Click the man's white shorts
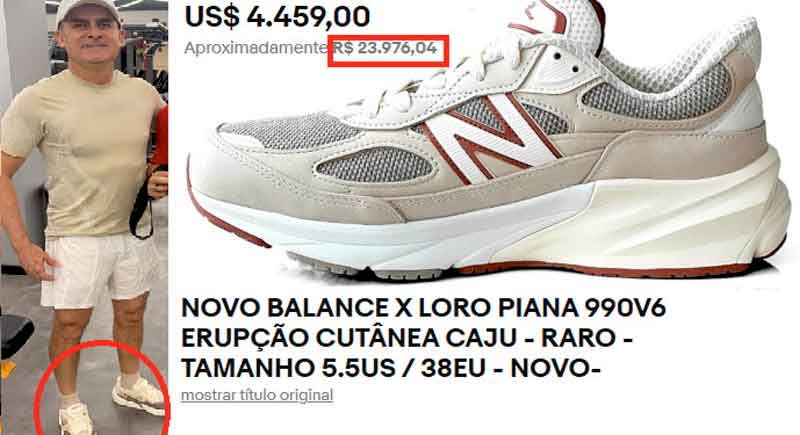This screenshot has width=800, height=435. [97, 270]
